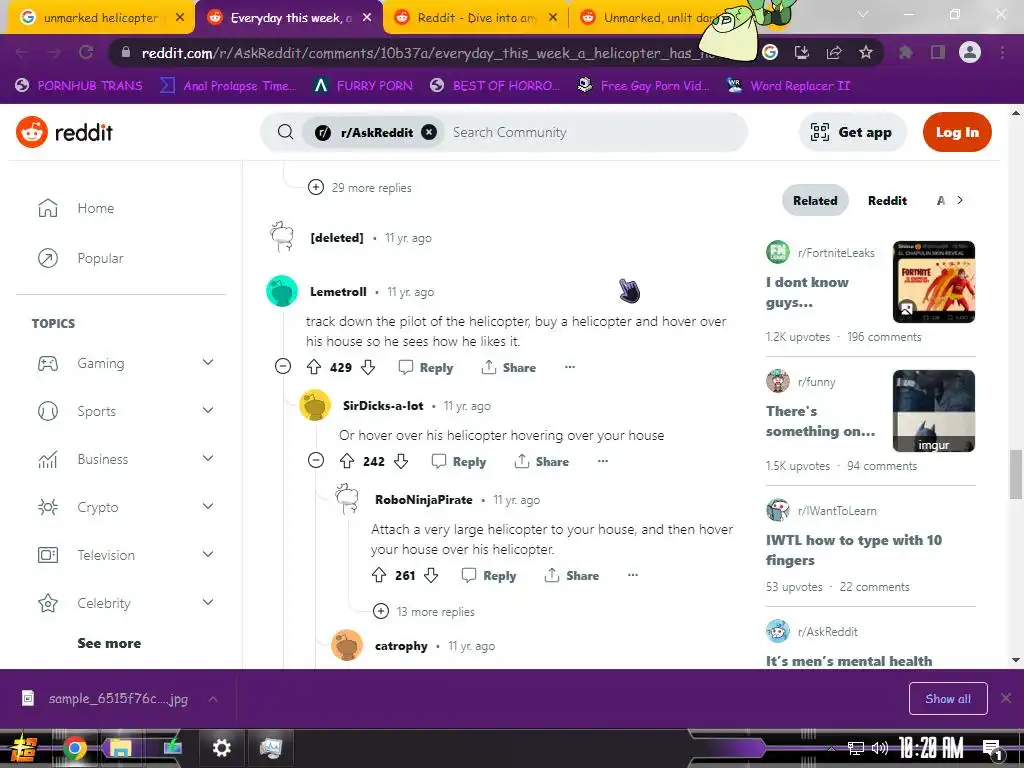
Task: Upvote Lemetroll's comment
Action: click(x=314, y=368)
